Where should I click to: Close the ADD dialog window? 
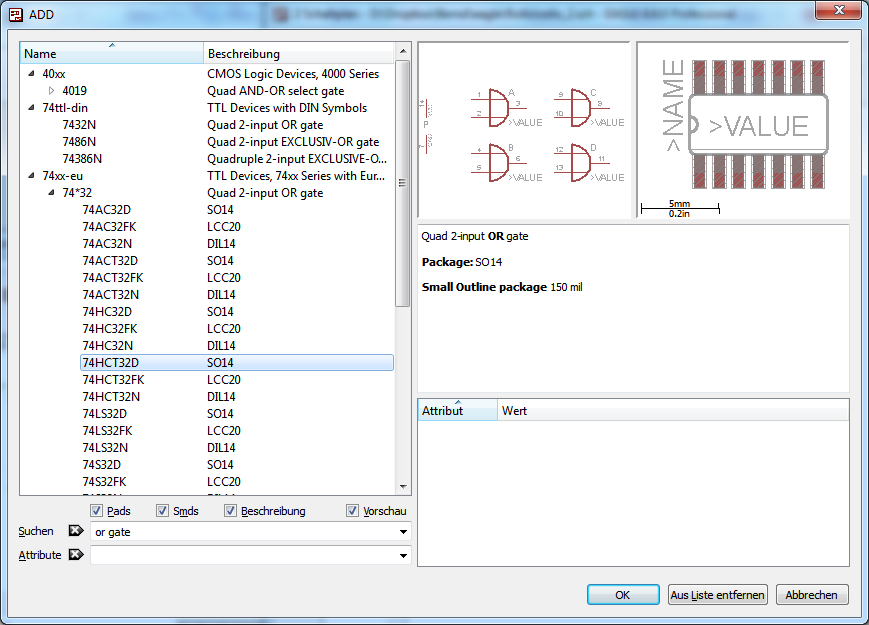(839, 10)
